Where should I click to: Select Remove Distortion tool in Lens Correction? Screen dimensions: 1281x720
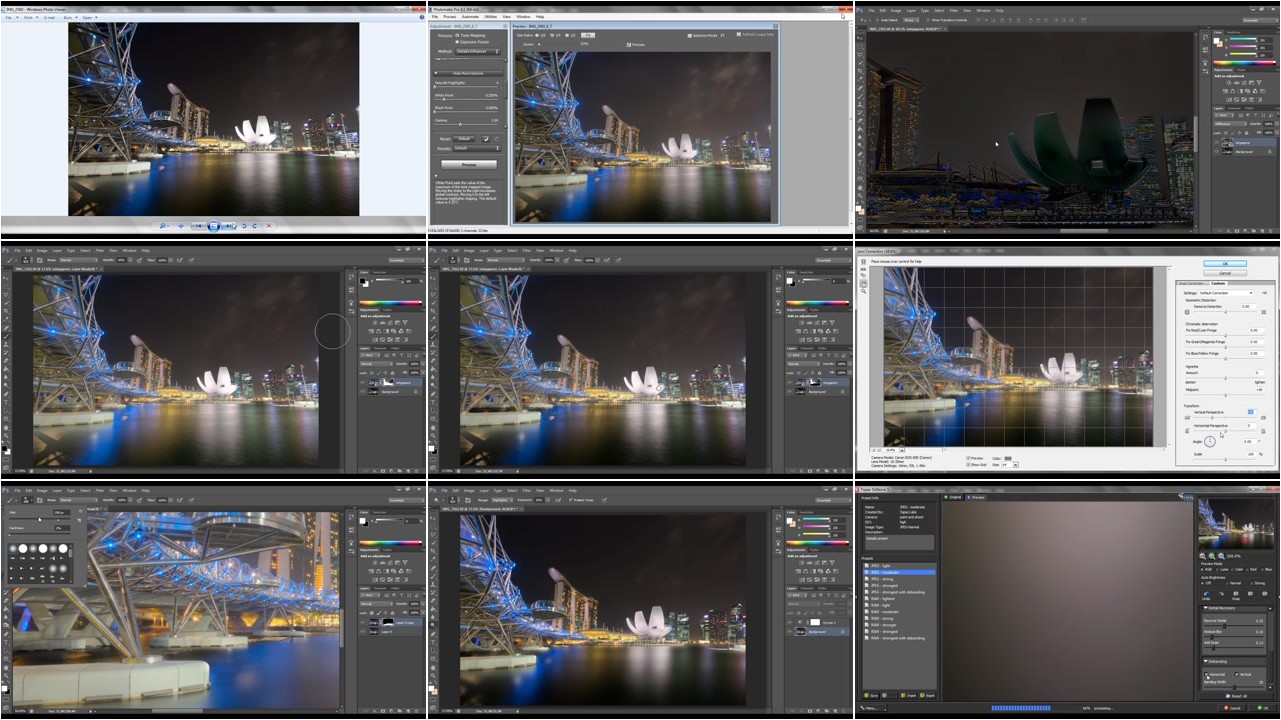(863, 261)
